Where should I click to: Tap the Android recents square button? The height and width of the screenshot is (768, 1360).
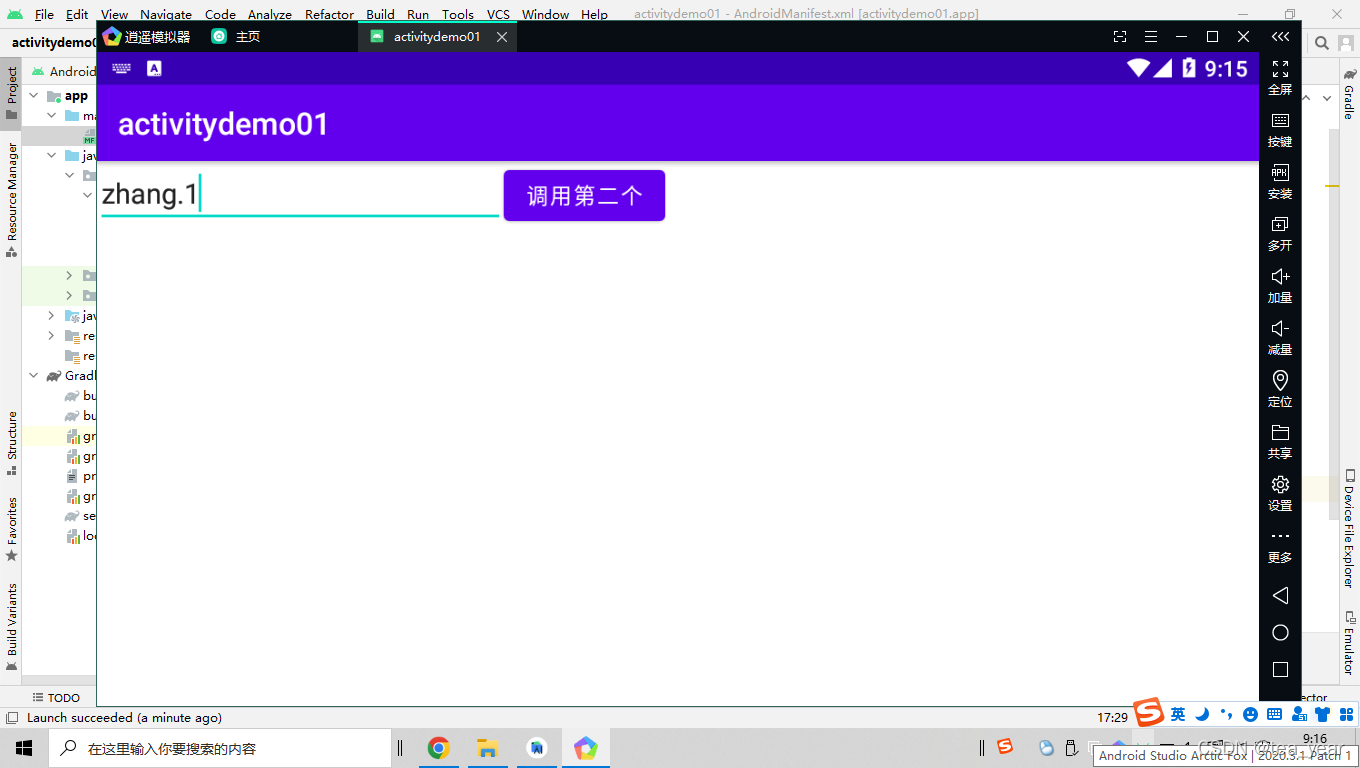pyautogui.click(x=1280, y=670)
